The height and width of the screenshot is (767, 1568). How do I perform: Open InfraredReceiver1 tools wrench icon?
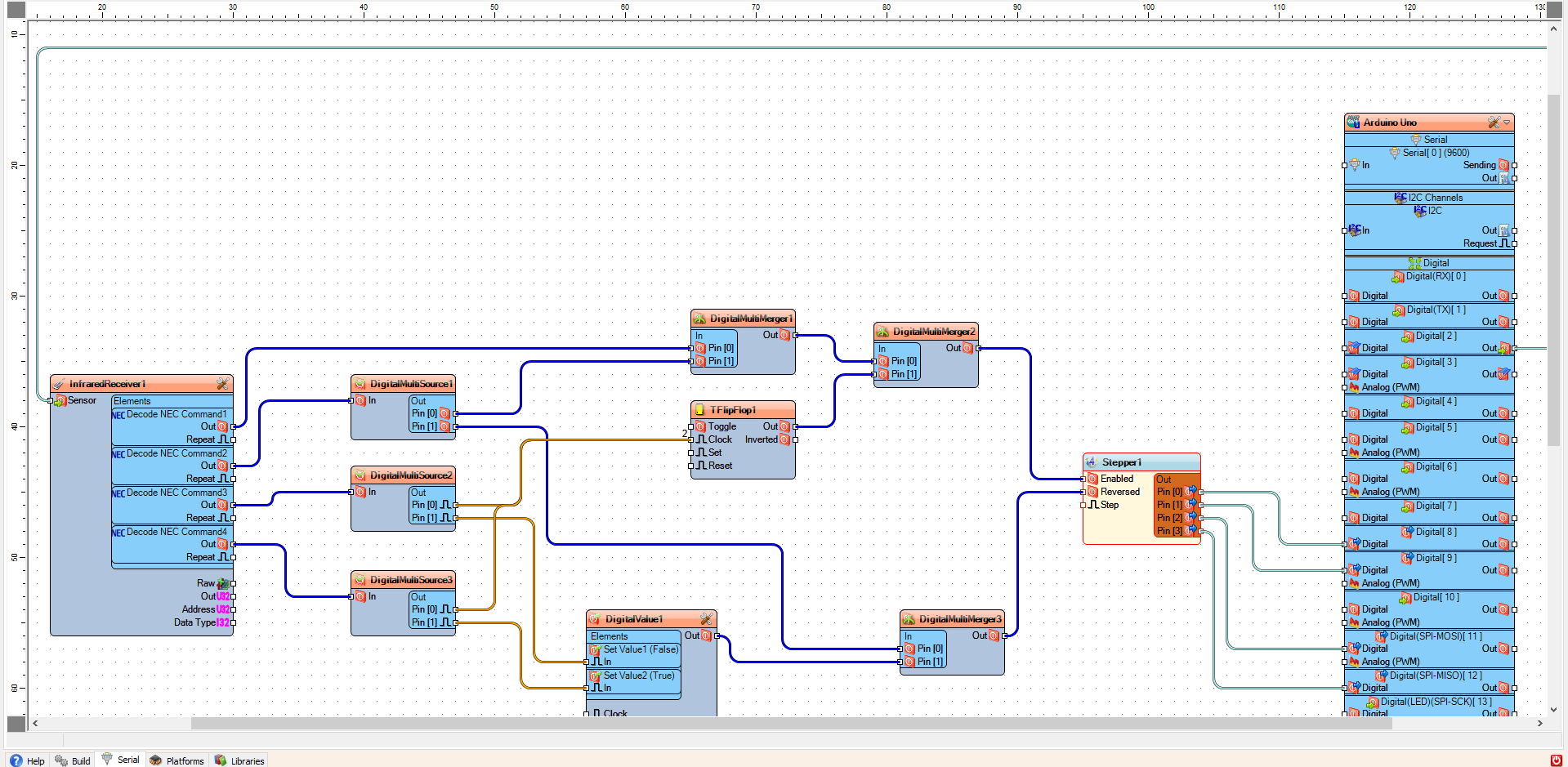[222, 384]
